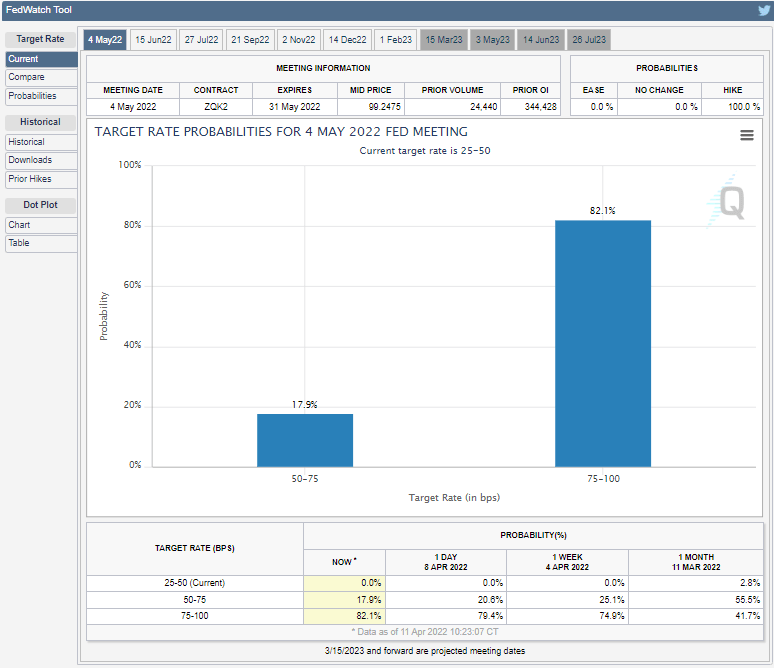Viewport: 774px width, 668px height.
Task: Click the 50-75 probability bar
Action: [304, 440]
